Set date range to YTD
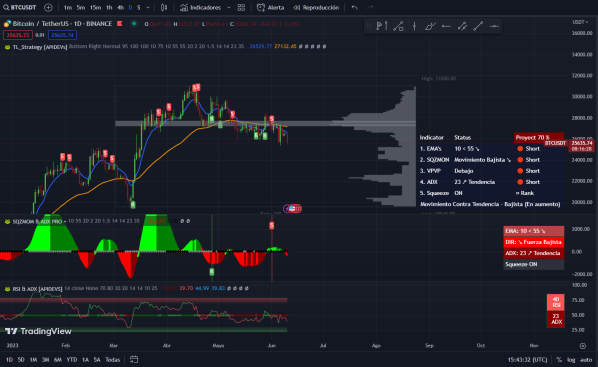The width and height of the screenshot is (598, 367). [72, 360]
